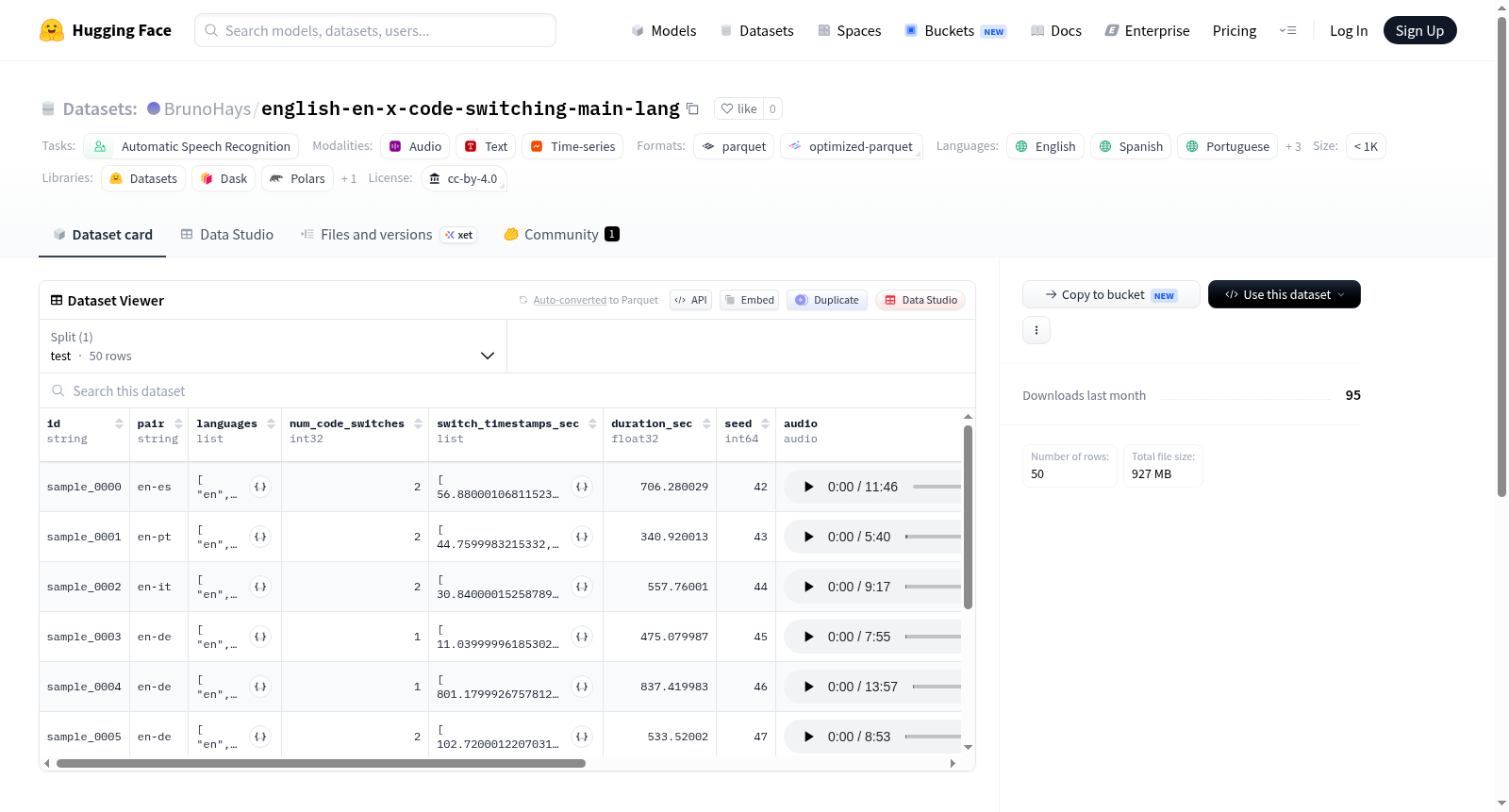1509x812 pixels.
Task: Filter by the Audio modality tag
Action: pos(415,146)
